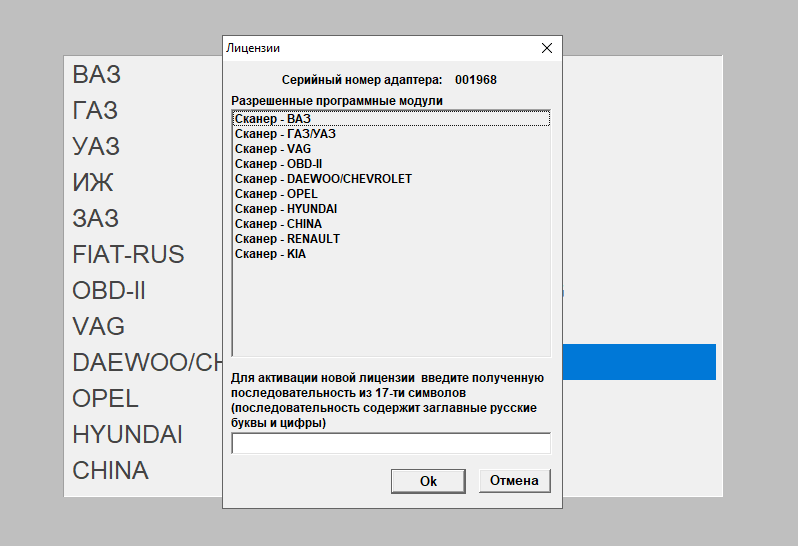
Task: Choose ГАЗ in the background brand list
Action: (95, 110)
